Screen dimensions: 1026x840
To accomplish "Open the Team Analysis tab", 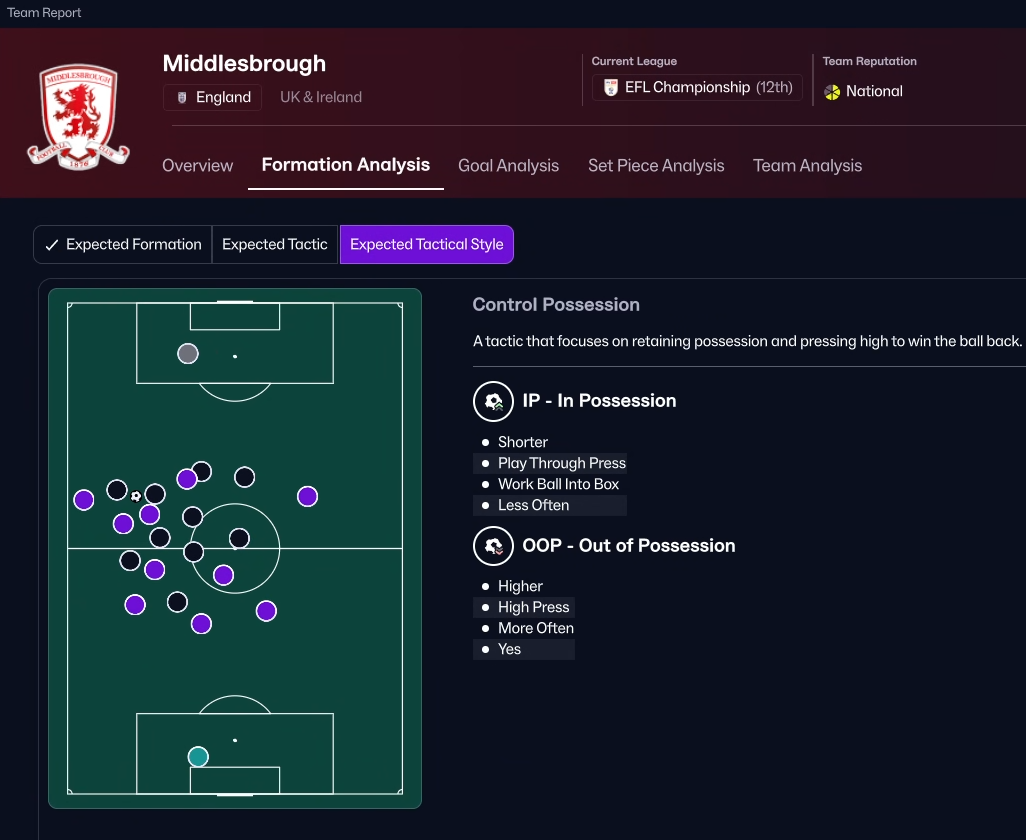I will pos(807,166).
